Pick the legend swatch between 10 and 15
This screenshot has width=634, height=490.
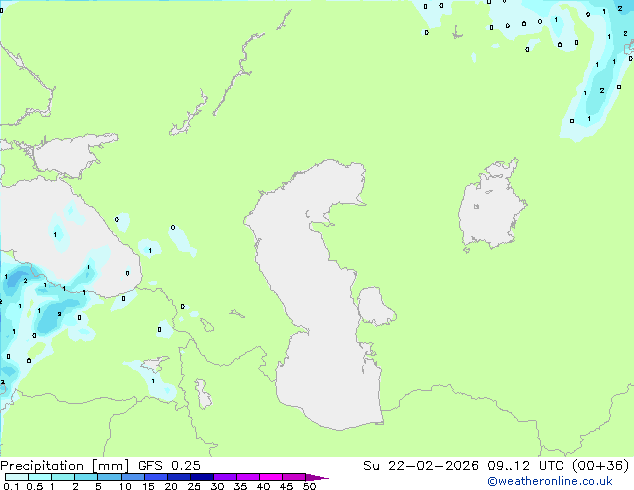pyautogui.click(x=132, y=477)
